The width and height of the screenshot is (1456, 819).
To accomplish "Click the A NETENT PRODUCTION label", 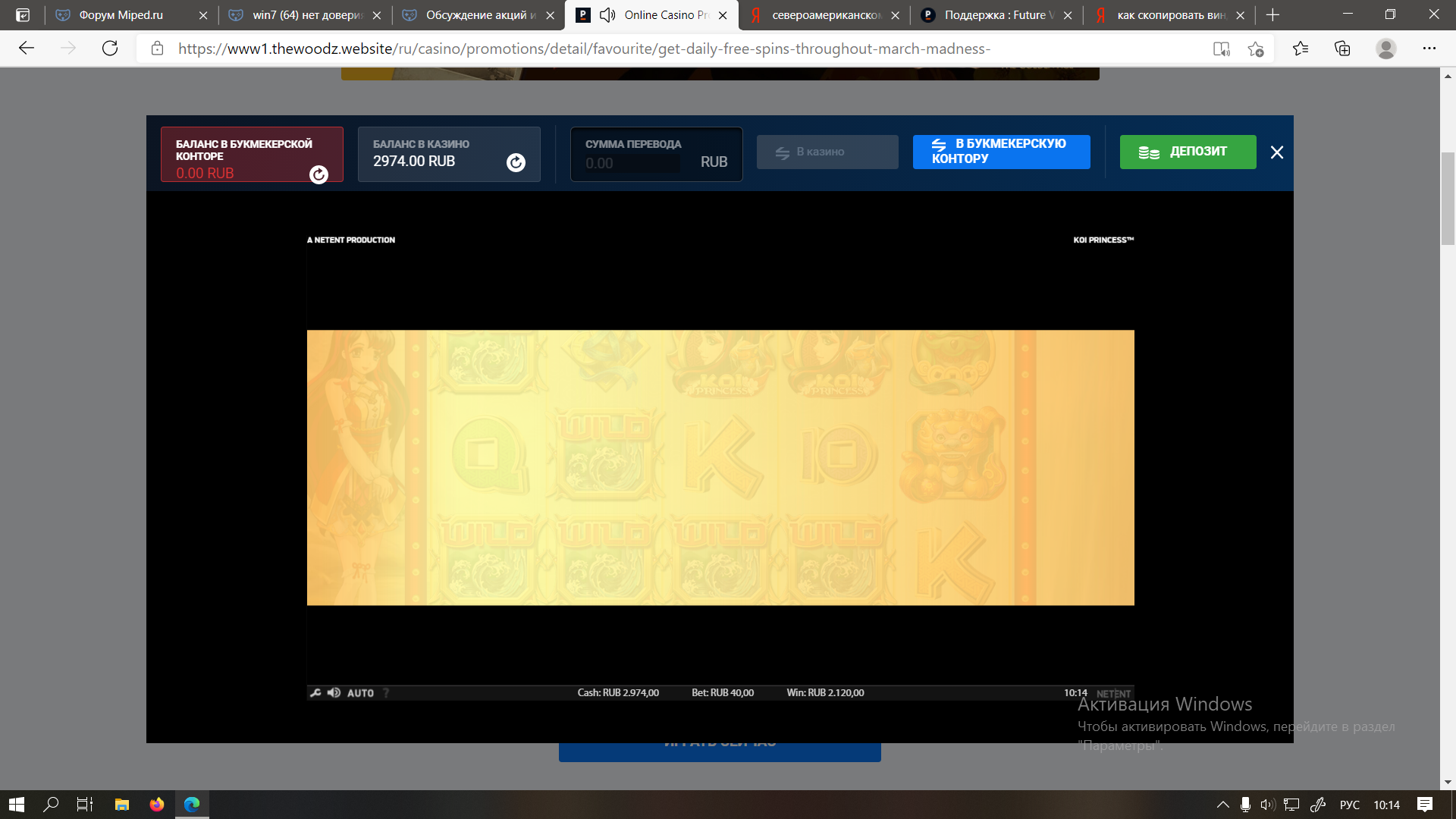I will click(x=351, y=240).
